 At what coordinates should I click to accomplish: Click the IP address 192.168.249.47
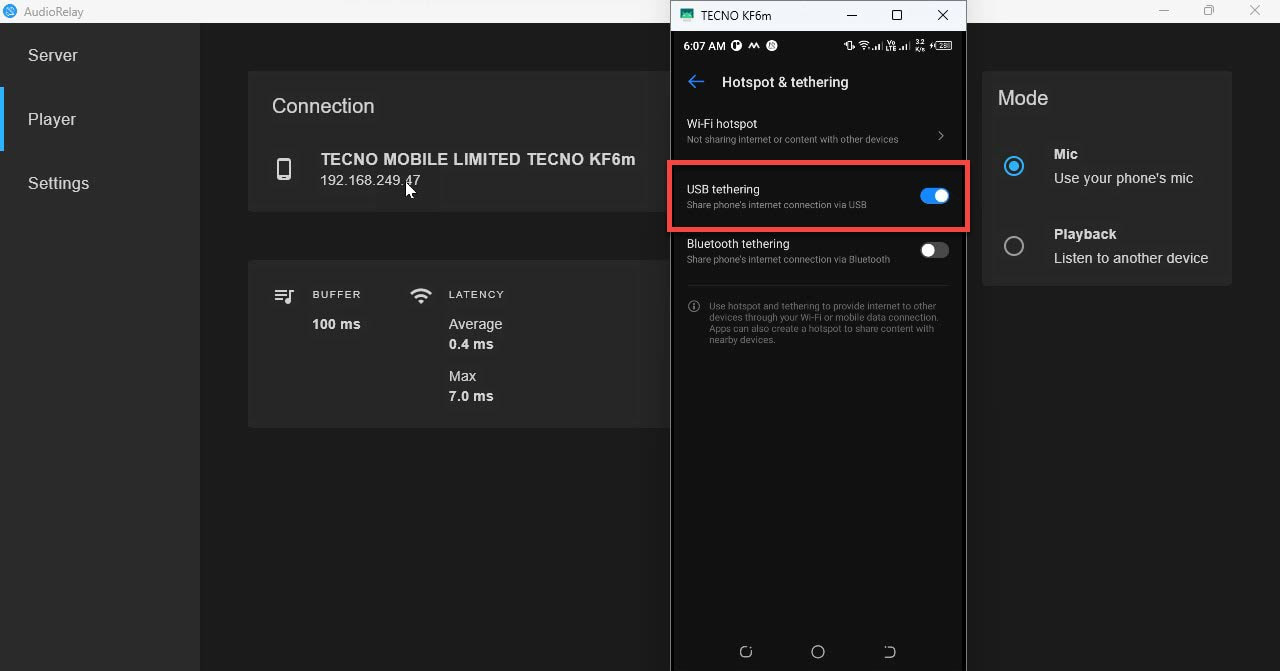click(x=370, y=181)
